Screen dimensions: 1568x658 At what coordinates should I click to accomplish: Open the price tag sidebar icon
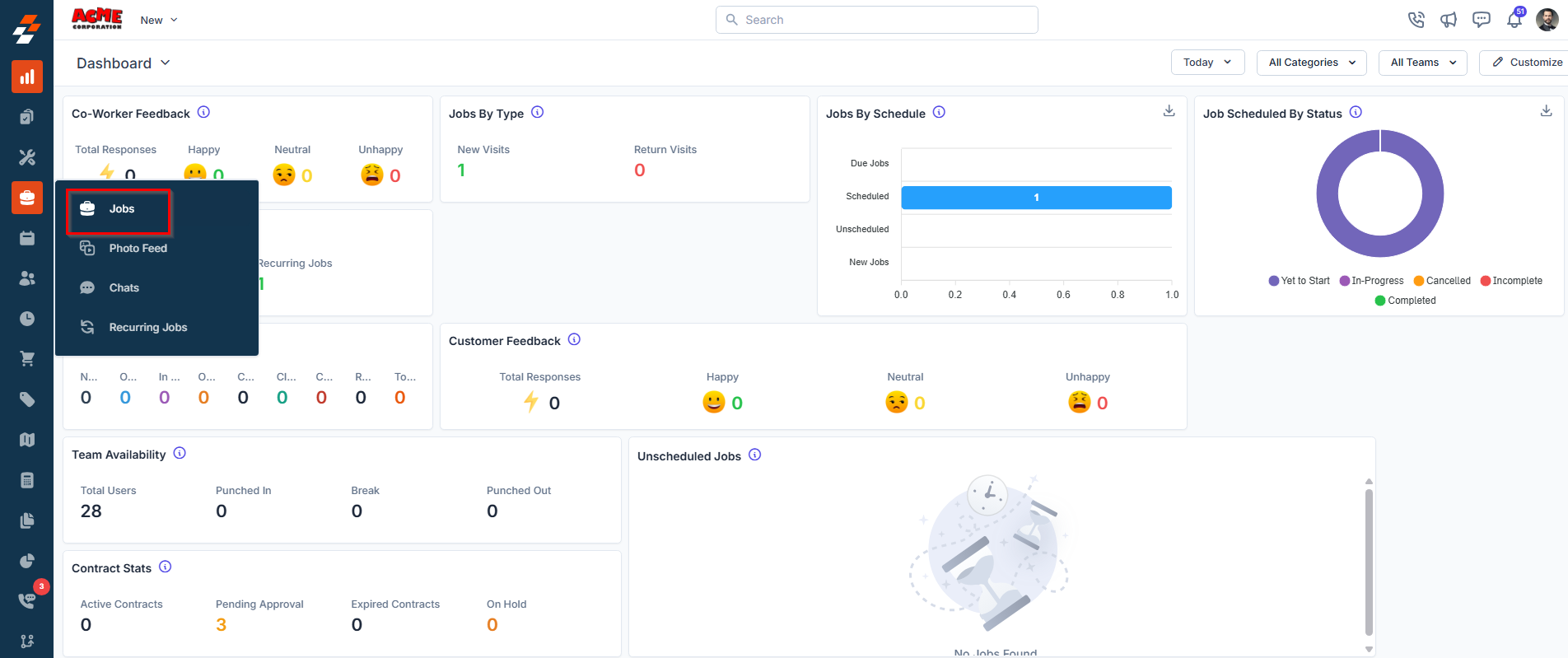27,399
